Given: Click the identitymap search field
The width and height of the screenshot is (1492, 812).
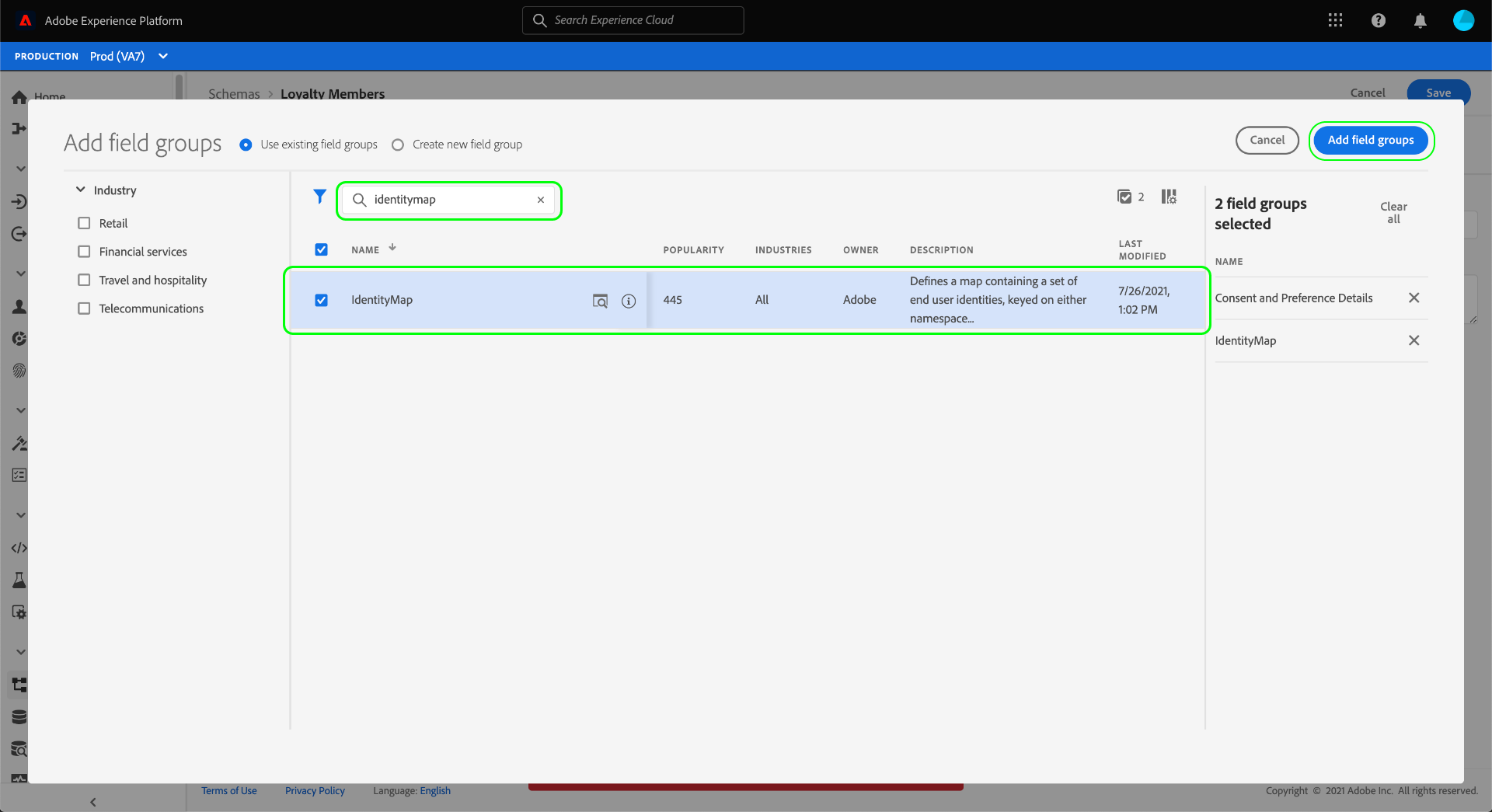Looking at the screenshot, I should click(449, 200).
